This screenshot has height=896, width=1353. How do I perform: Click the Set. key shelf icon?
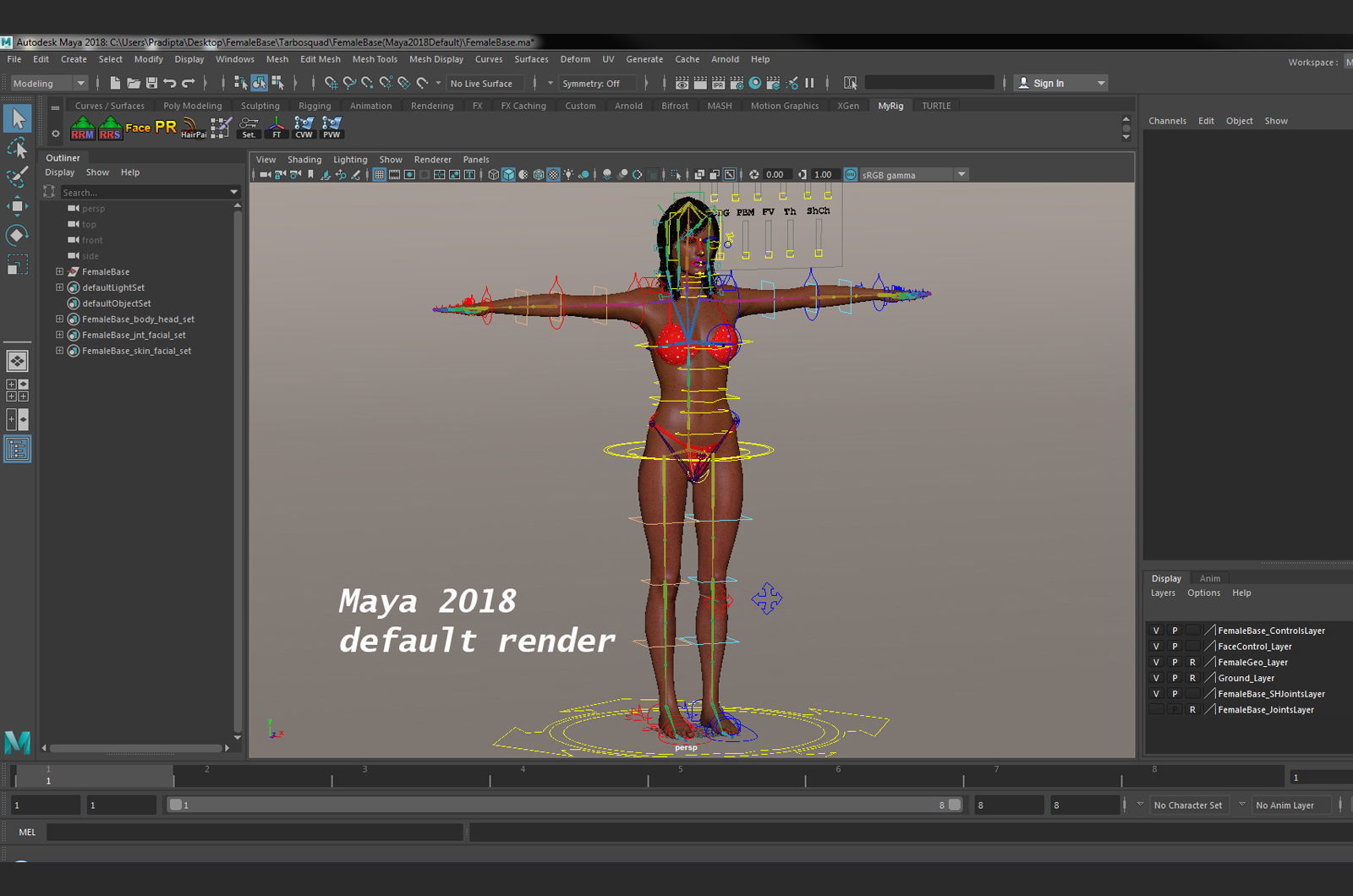249,128
